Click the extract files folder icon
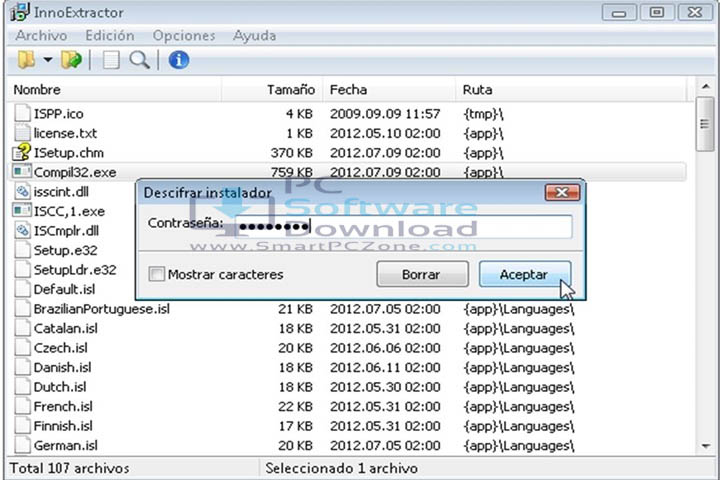 [x=71, y=60]
